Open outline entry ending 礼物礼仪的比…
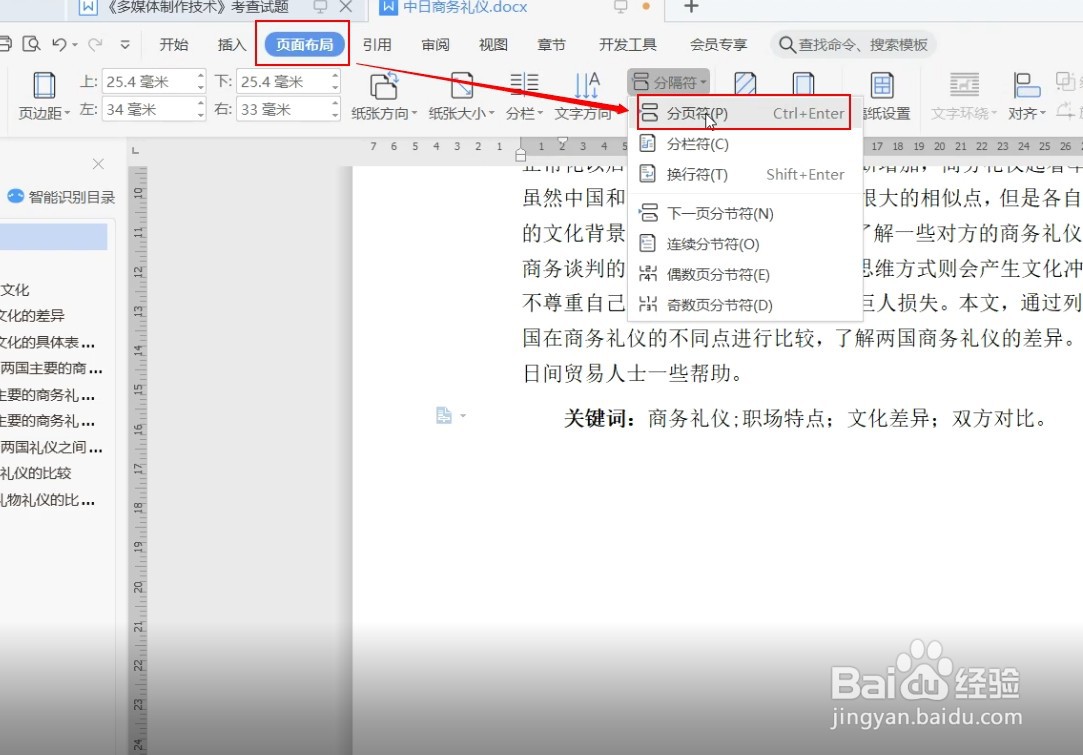Viewport: 1083px width, 755px height. click(48, 499)
